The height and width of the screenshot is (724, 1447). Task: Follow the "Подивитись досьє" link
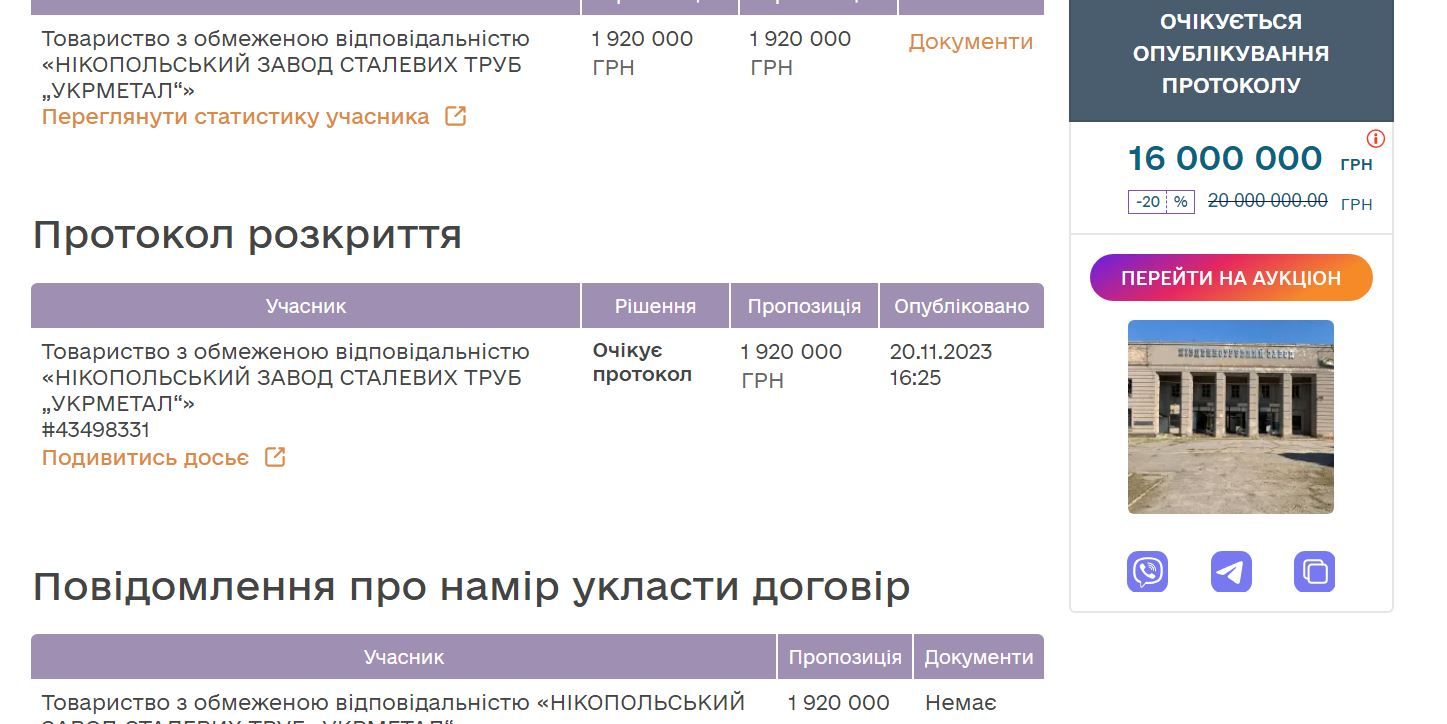(145, 457)
